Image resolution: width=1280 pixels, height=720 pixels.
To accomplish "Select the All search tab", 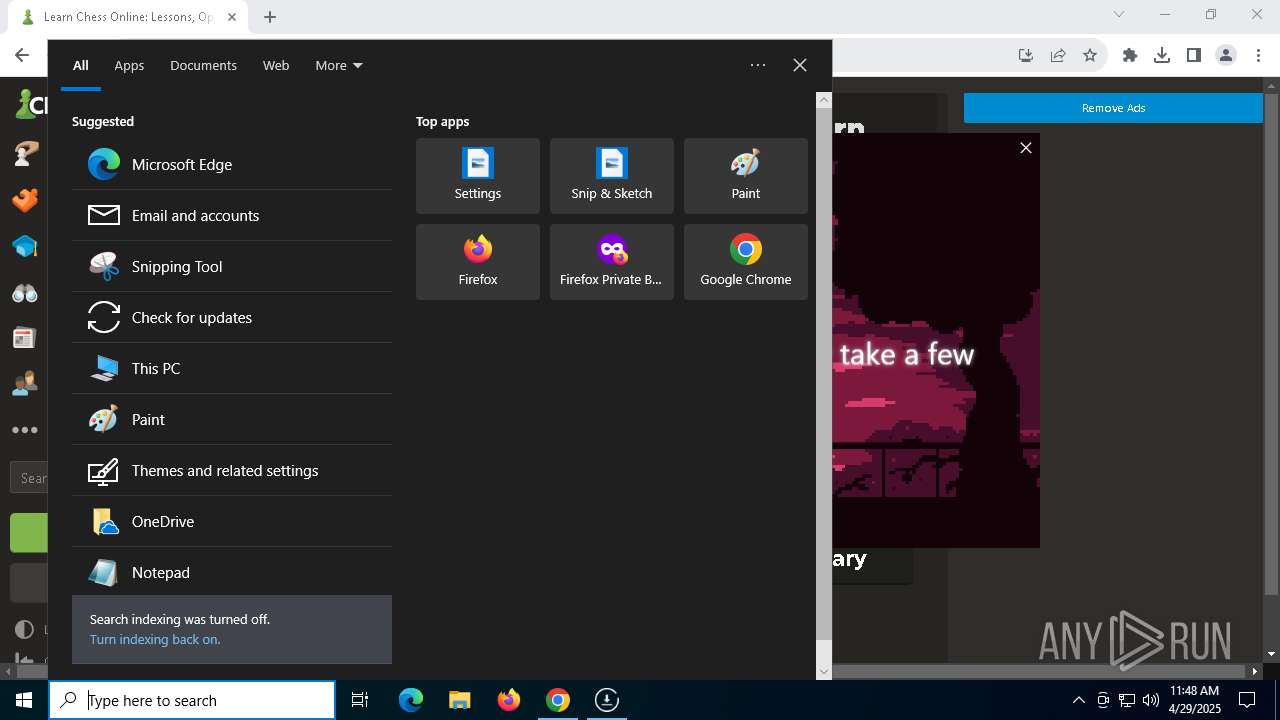I will coord(81,65).
